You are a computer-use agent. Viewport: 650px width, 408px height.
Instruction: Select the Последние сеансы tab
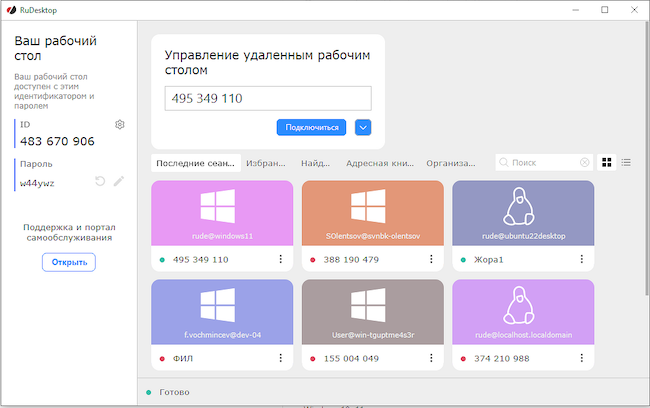click(x=196, y=163)
